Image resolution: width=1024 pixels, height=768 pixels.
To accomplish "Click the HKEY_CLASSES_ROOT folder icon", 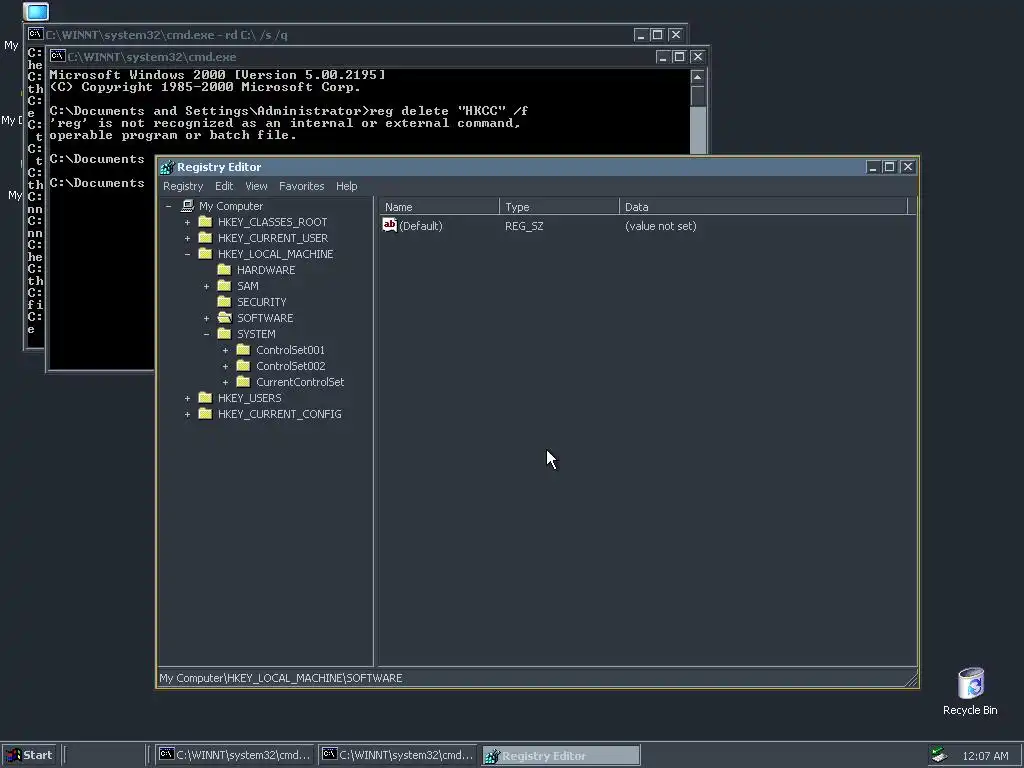I will coord(205,221).
